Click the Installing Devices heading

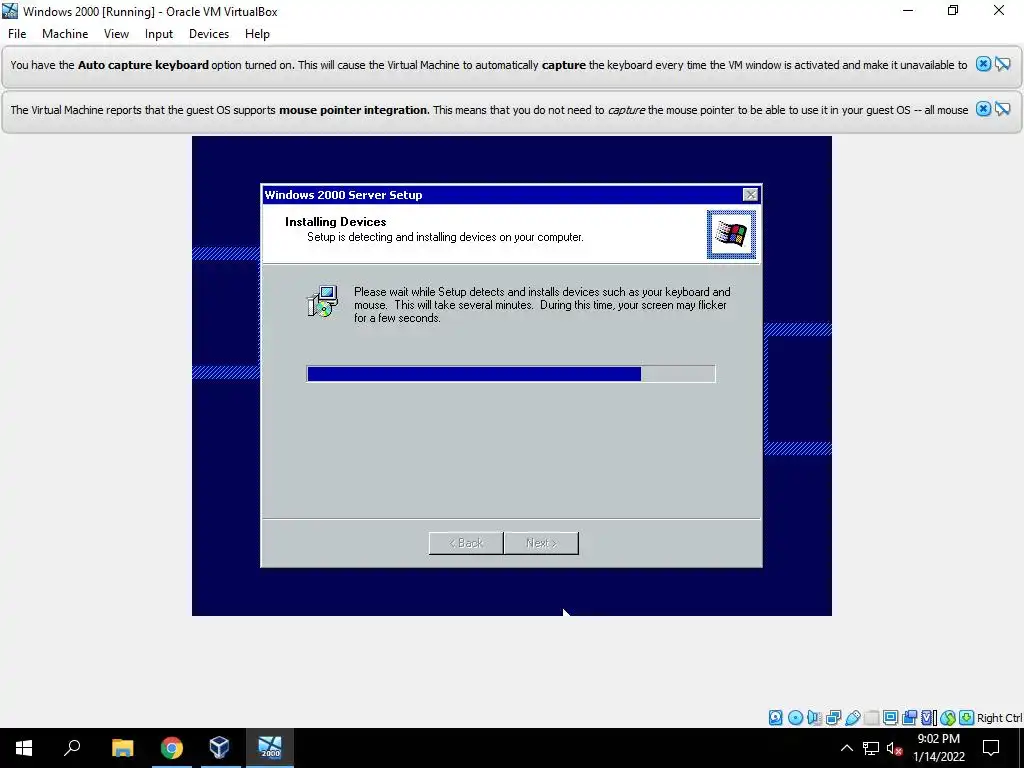click(x=336, y=221)
